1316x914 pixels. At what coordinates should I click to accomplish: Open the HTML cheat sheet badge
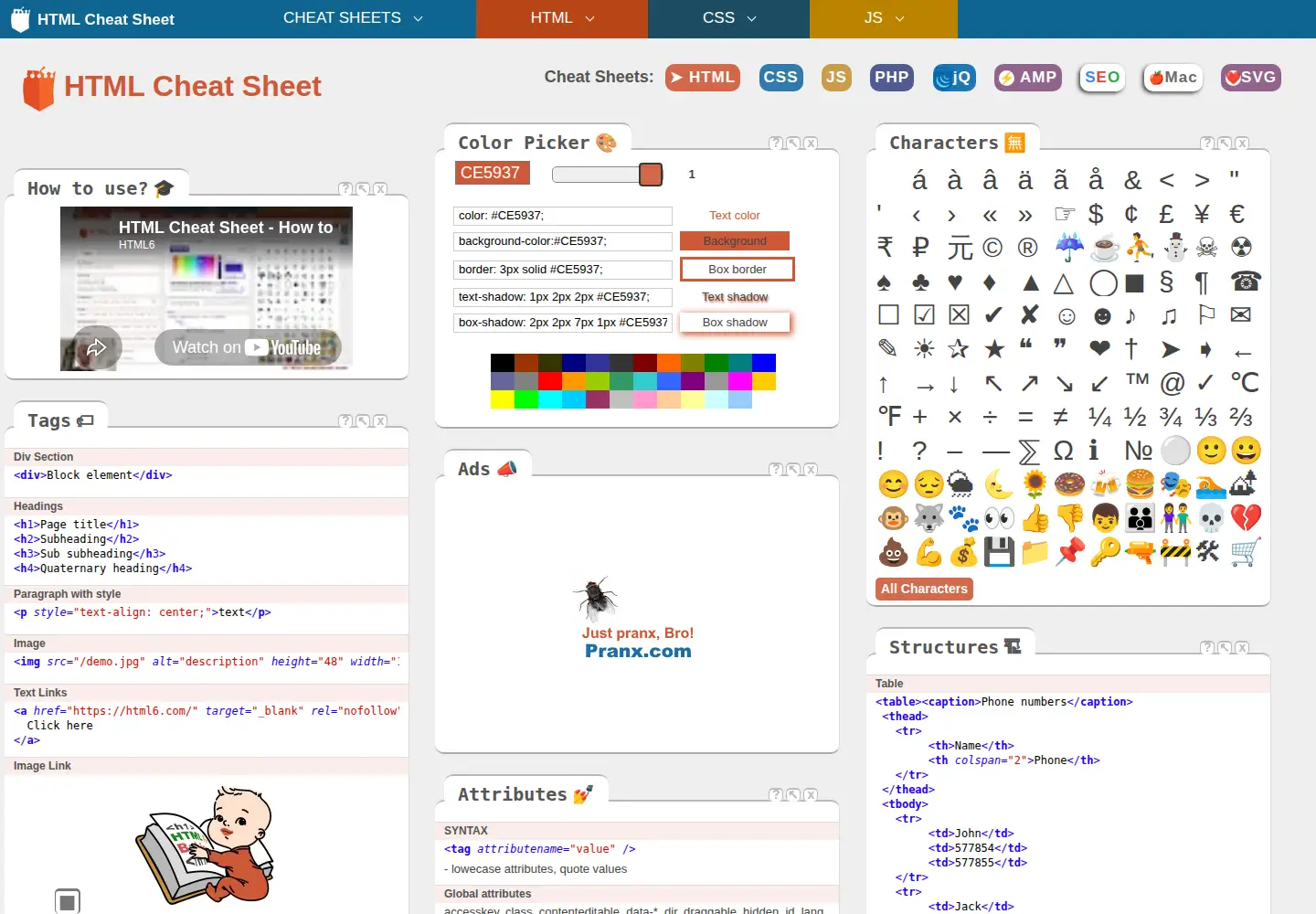click(x=703, y=78)
